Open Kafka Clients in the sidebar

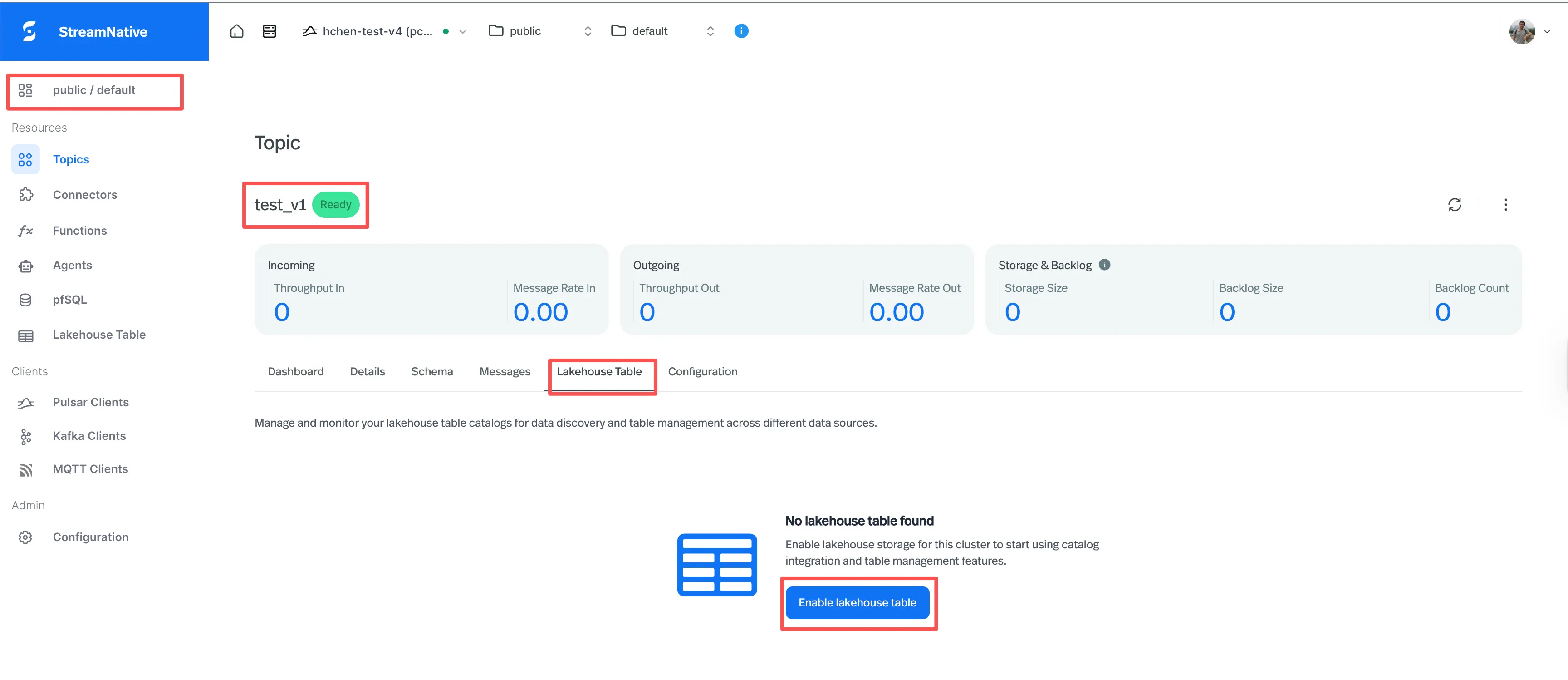[89, 436]
